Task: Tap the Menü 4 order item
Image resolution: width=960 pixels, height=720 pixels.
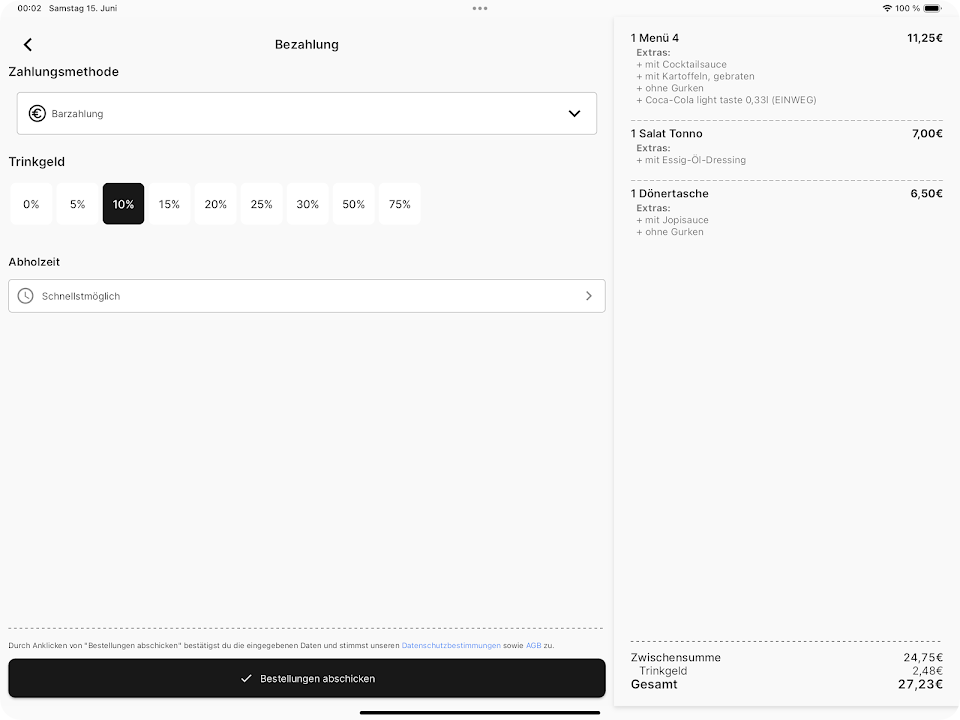Action: tap(655, 38)
